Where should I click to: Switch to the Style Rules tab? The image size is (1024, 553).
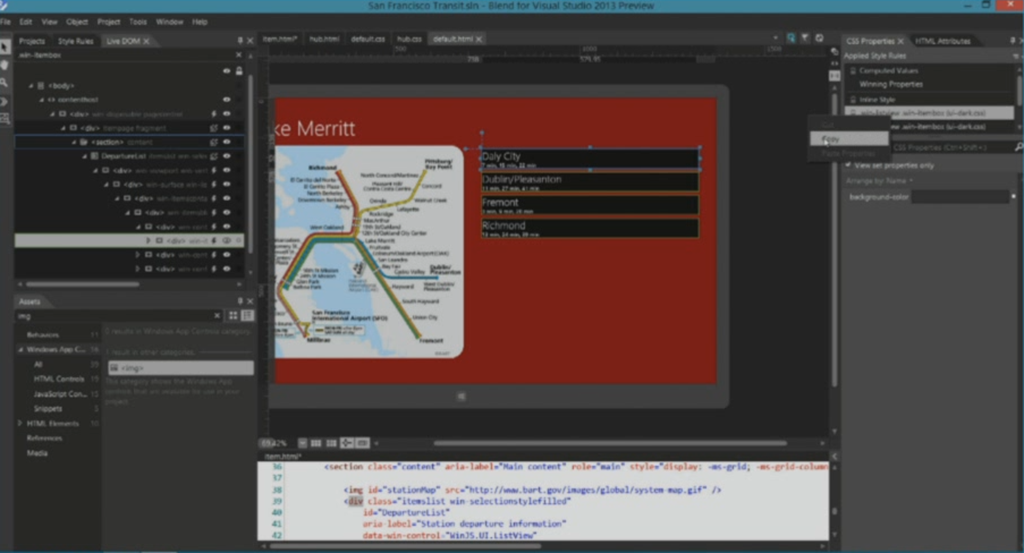click(x=76, y=41)
